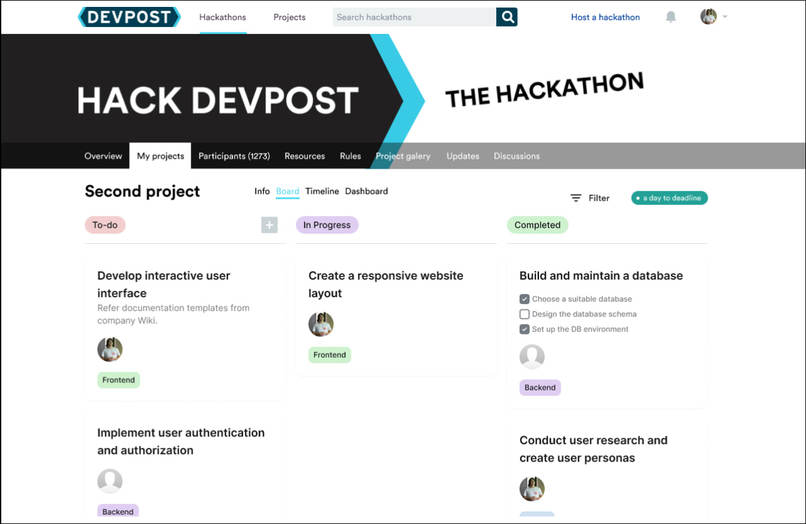The width and height of the screenshot is (806, 524).
Task: Click the a day to deadline badge
Action: pos(669,198)
